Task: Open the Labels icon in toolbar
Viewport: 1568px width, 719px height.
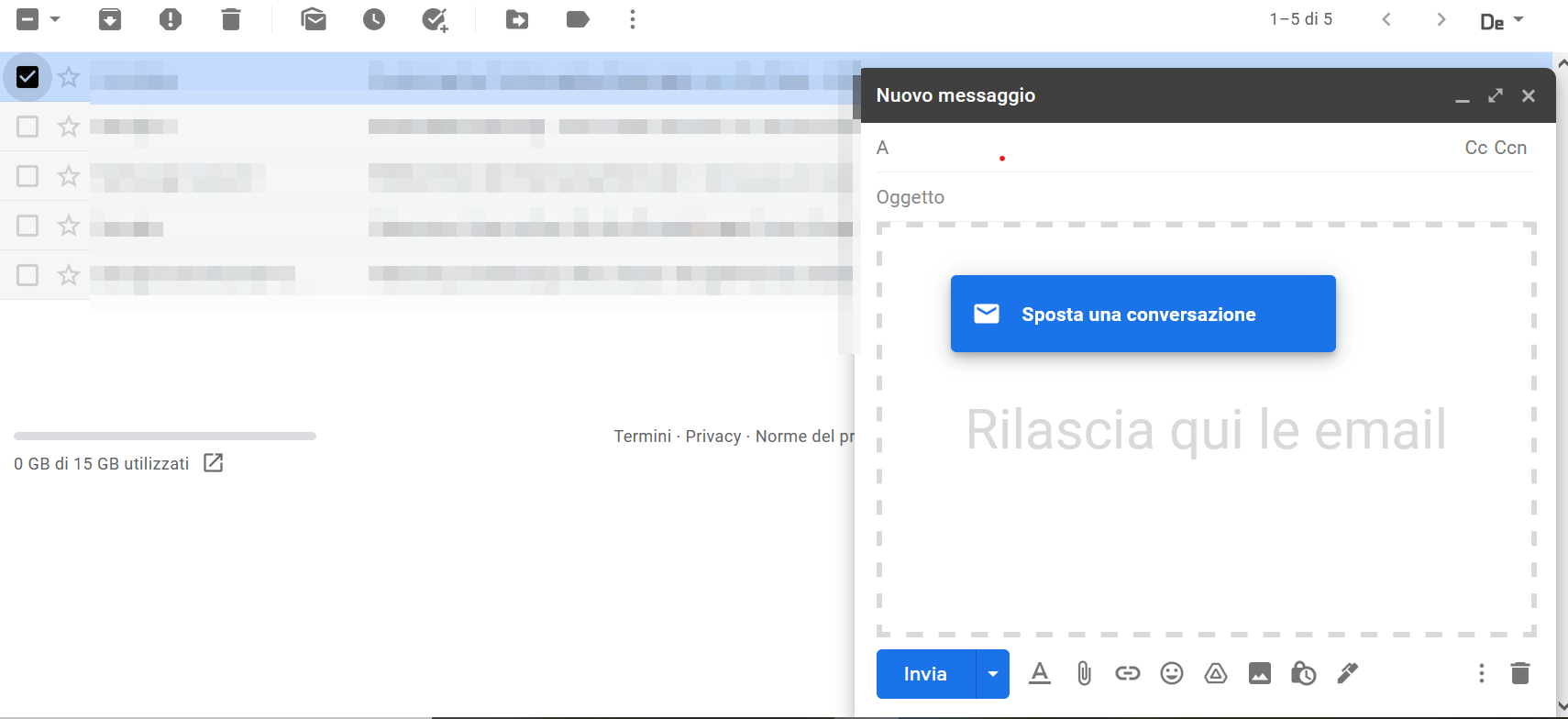Action: point(578,19)
